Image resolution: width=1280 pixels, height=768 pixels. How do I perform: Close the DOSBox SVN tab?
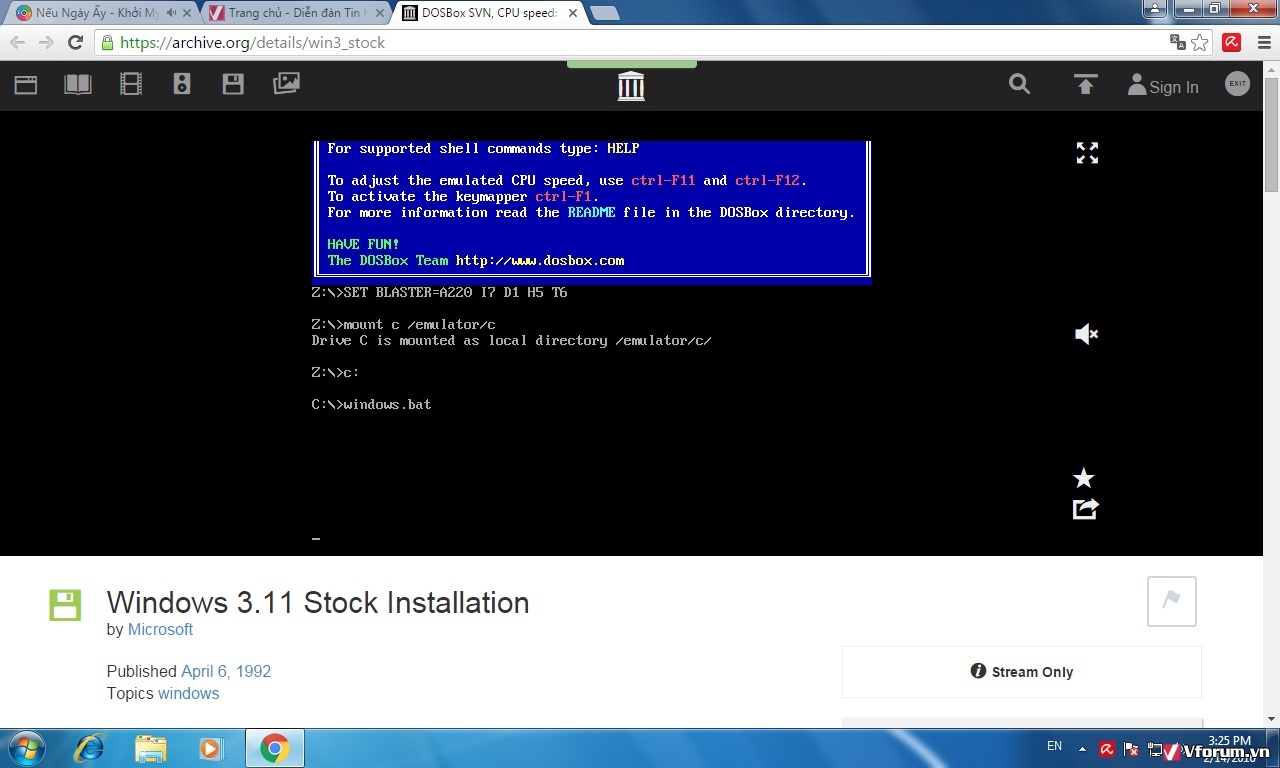(x=571, y=13)
